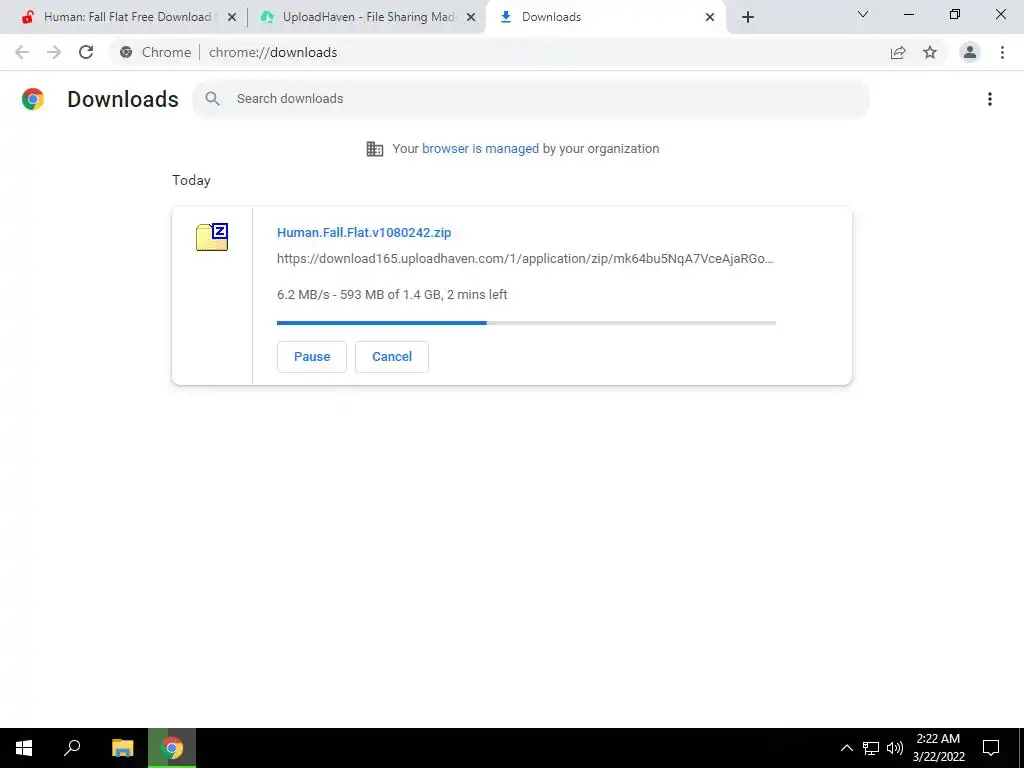This screenshot has width=1024, height=768.
Task: Bookmark this tab with the star icon
Action: [930, 52]
